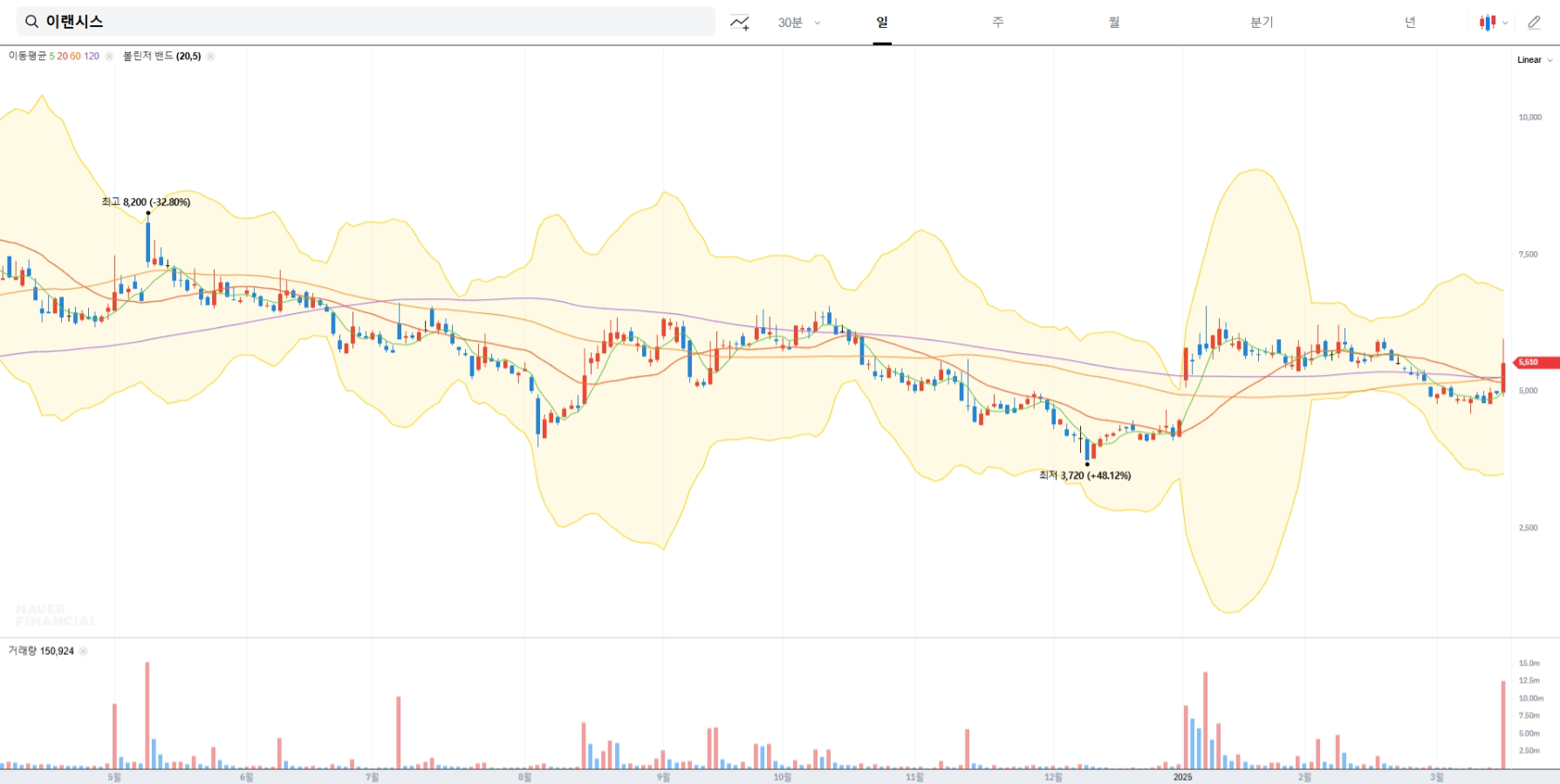Image resolution: width=1560 pixels, height=784 pixels.
Task: Click the 5월 label on time axis
Action: click(x=114, y=777)
